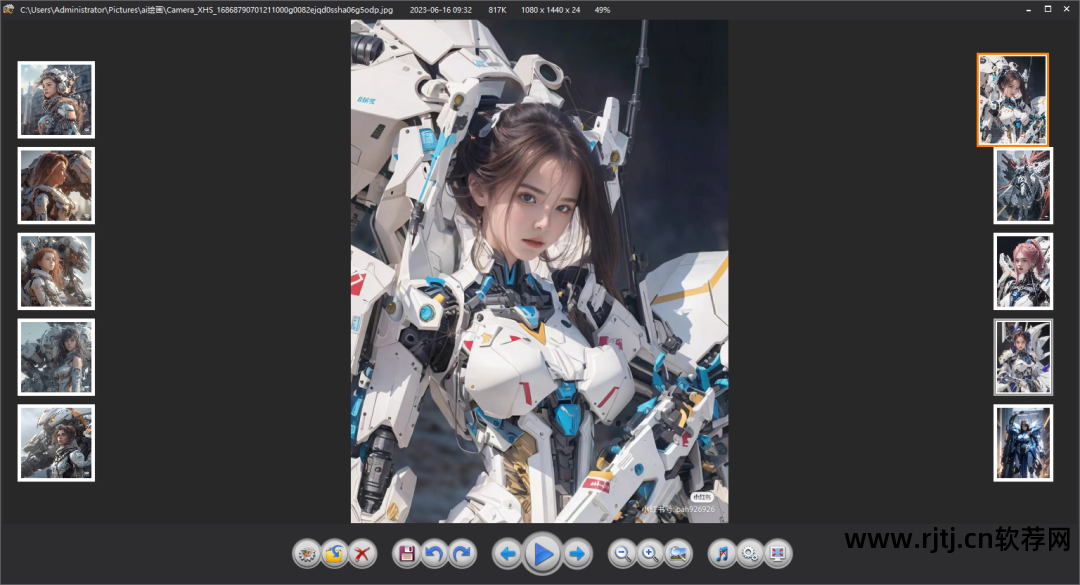Click the colorful gear icon at toolbar start
Image resolution: width=1080 pixels, height=585 pixels.
307,553
